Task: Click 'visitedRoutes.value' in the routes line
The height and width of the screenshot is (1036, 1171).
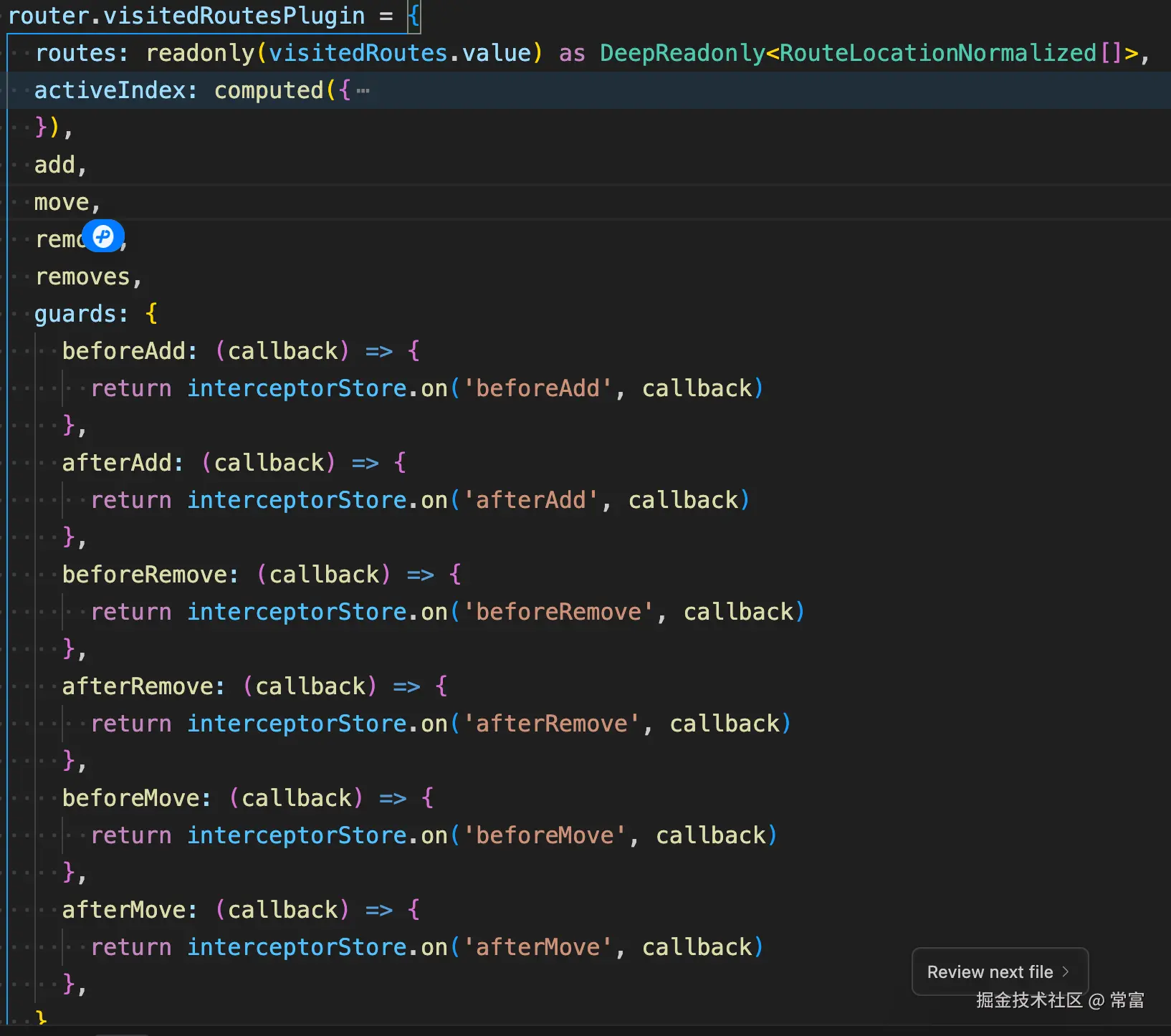Action: 400,53
